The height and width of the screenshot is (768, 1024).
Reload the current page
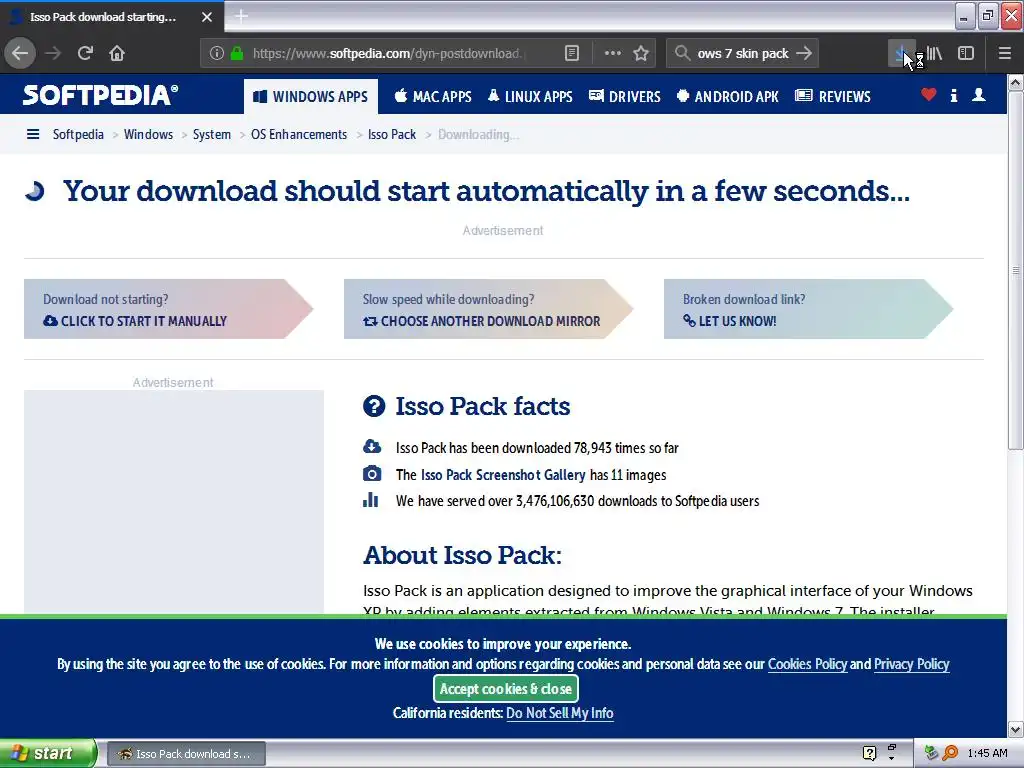[x=85, y=53]
